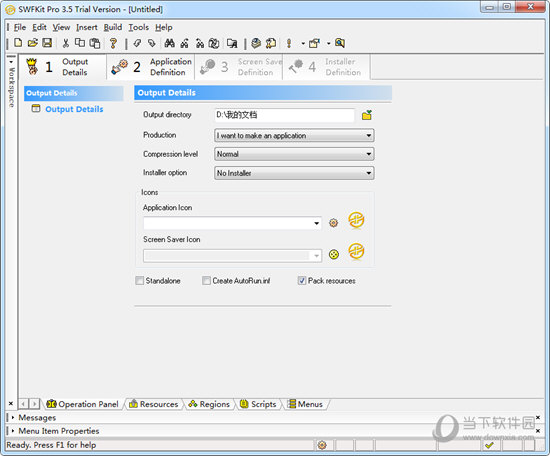Viewport: 550px width, 456px height.
Task: Enable the Standalone checkbox
Action: click(x=140, y=281)
